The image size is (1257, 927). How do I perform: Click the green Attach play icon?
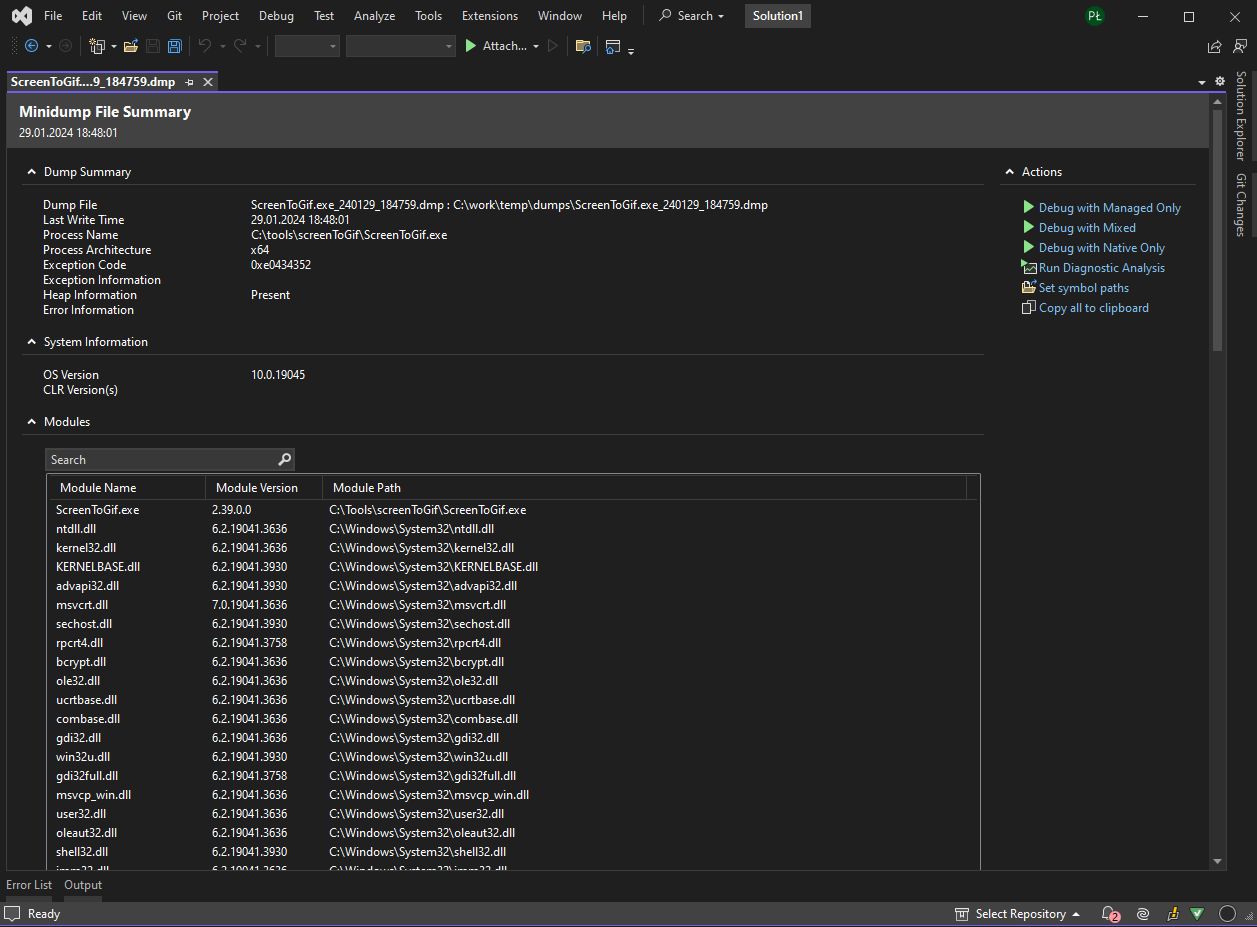[x=471, y=46]
